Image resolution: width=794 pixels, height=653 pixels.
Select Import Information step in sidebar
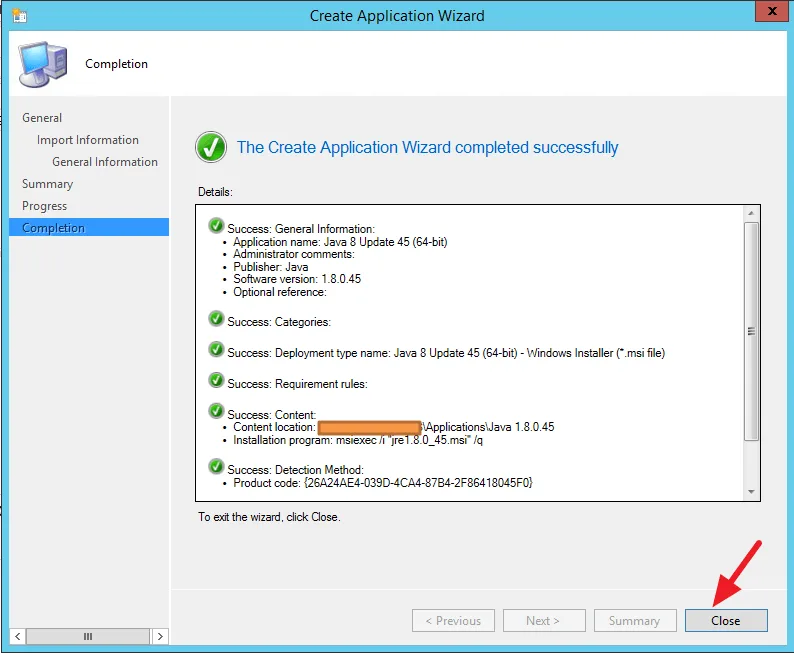[x=88, y=140]
